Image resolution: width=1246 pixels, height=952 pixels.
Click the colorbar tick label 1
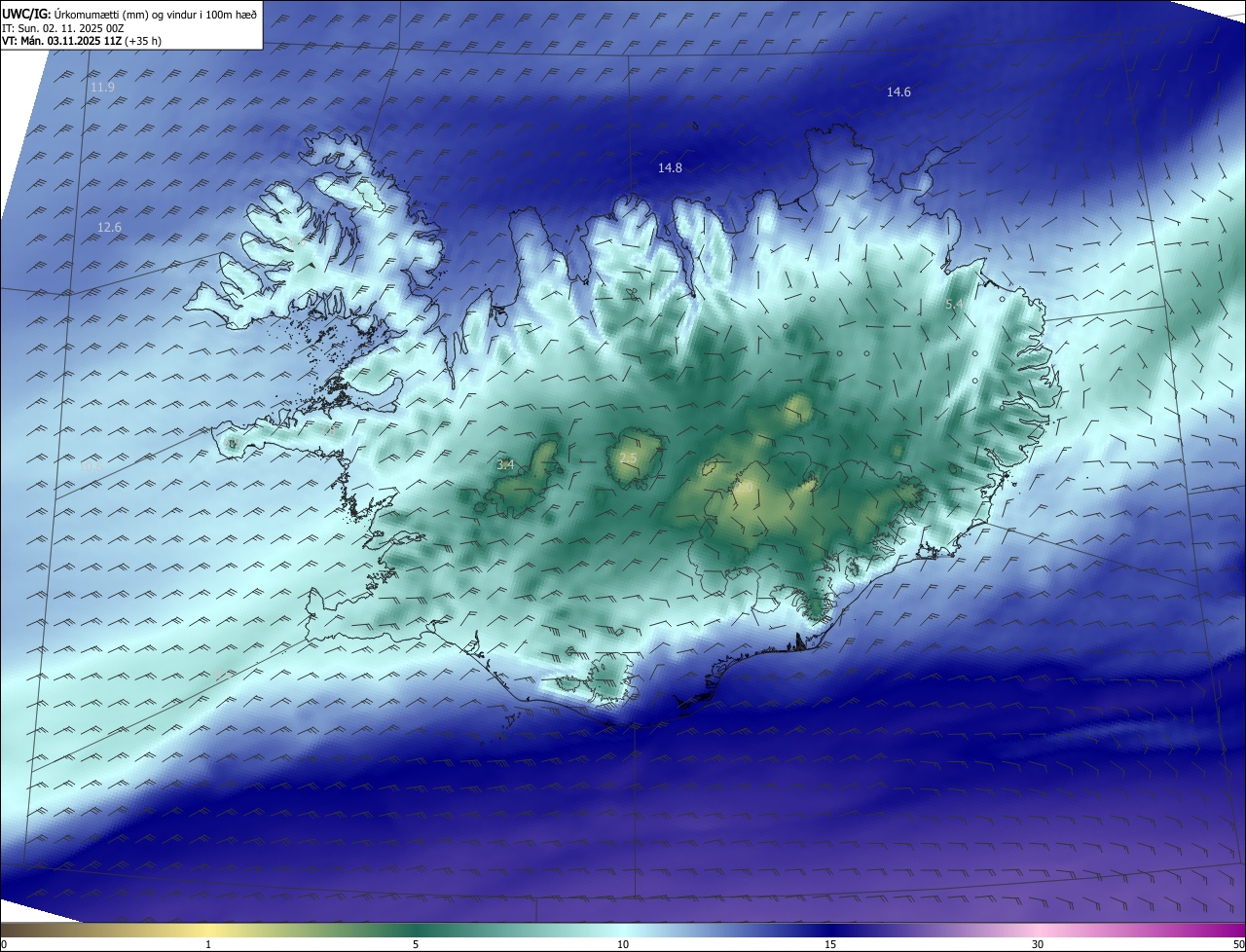pos(208,945)
